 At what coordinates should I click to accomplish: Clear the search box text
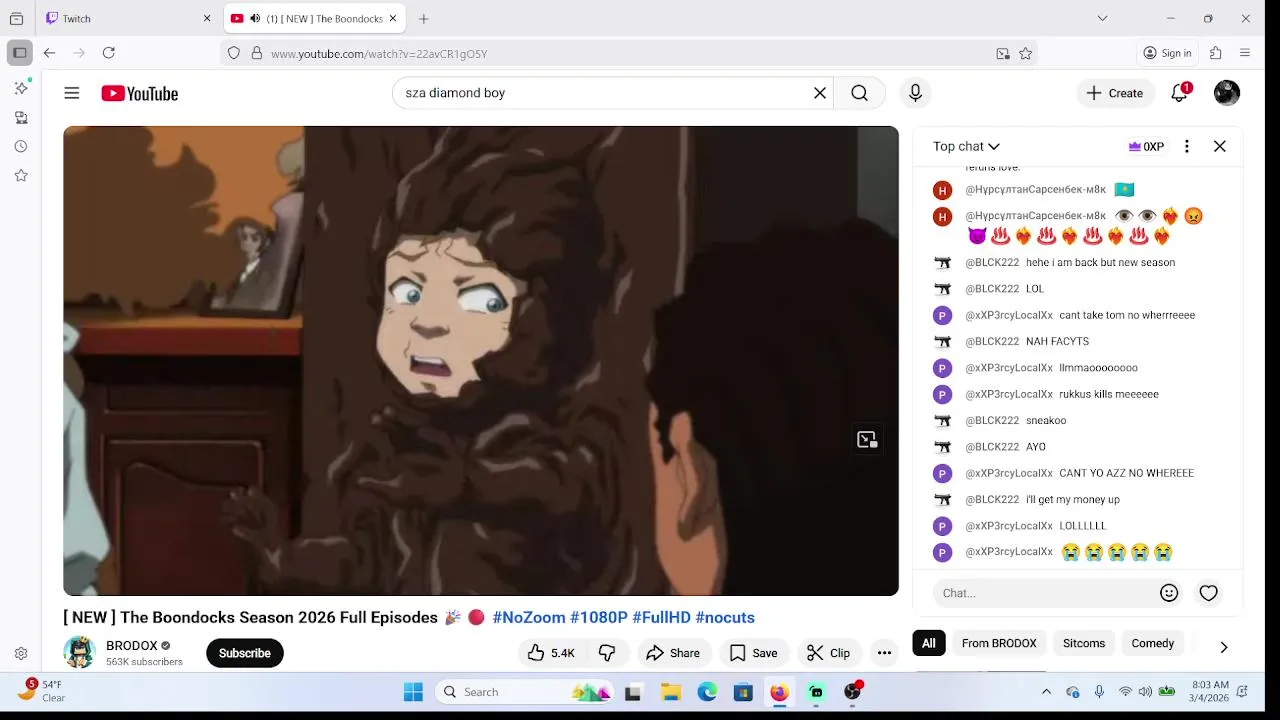click(x=820, y=93)
